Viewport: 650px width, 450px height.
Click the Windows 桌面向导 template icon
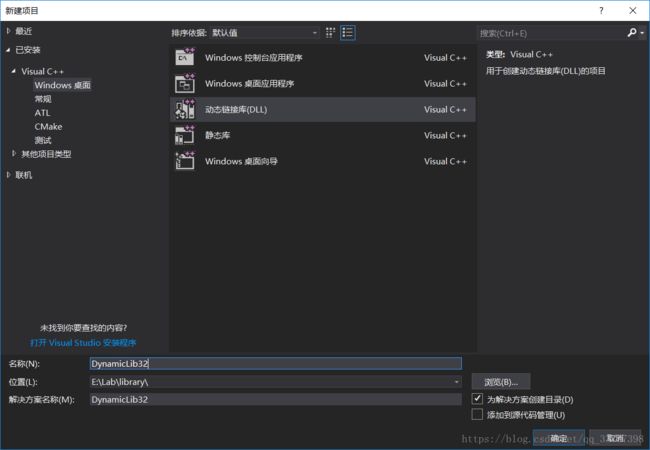(x=185, y=161)
